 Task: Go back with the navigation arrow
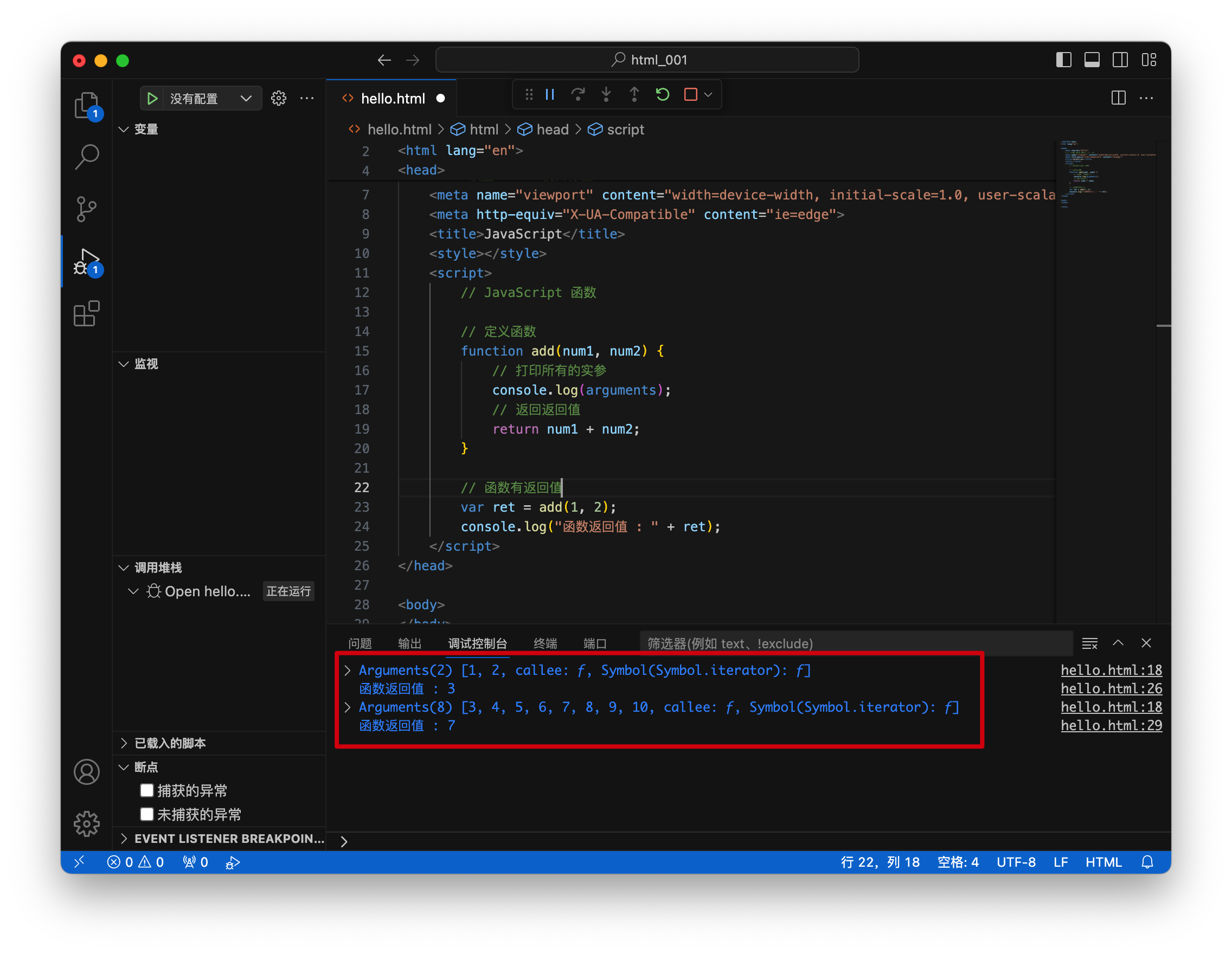click(384, 60)
